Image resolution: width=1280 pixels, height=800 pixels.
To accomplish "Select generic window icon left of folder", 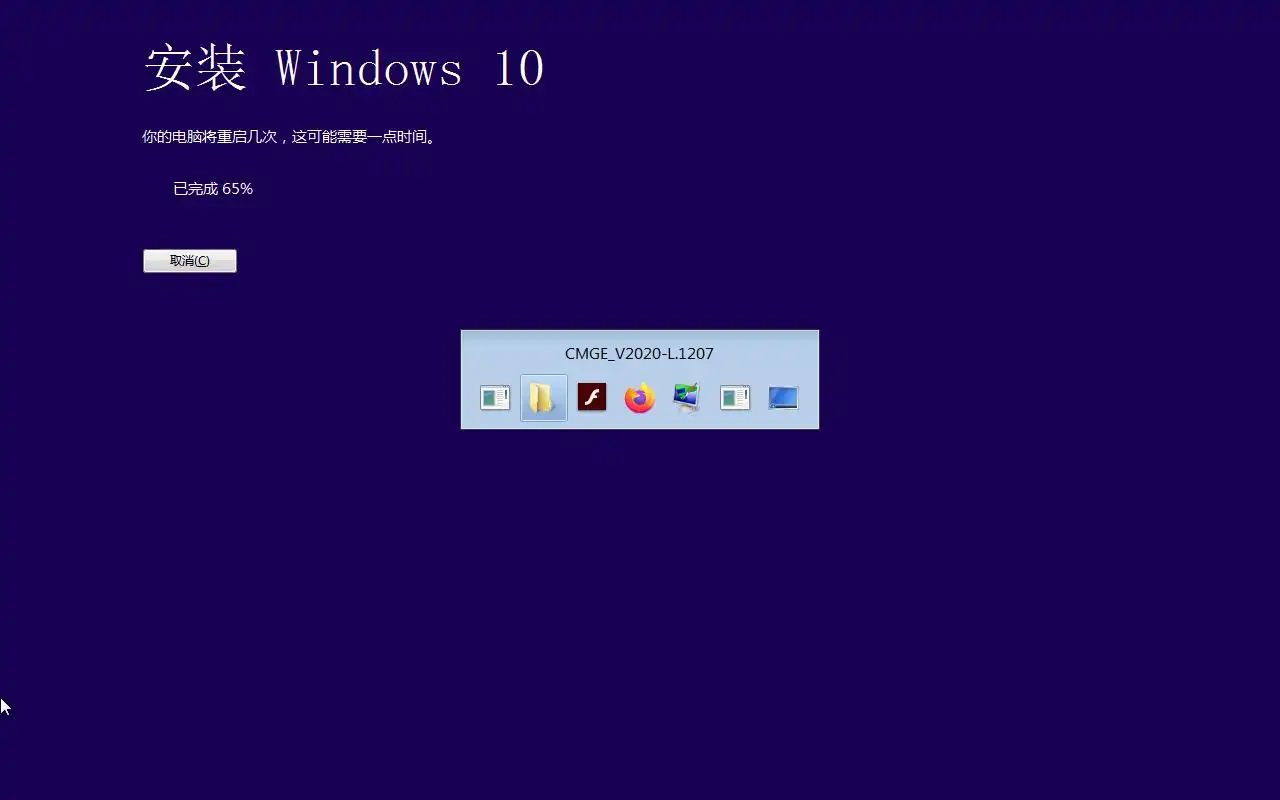I will [x=495, y=398].
